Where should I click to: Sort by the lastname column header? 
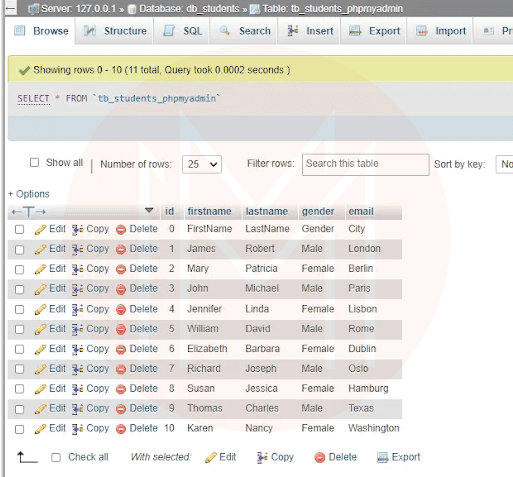(x=267, y=211)
